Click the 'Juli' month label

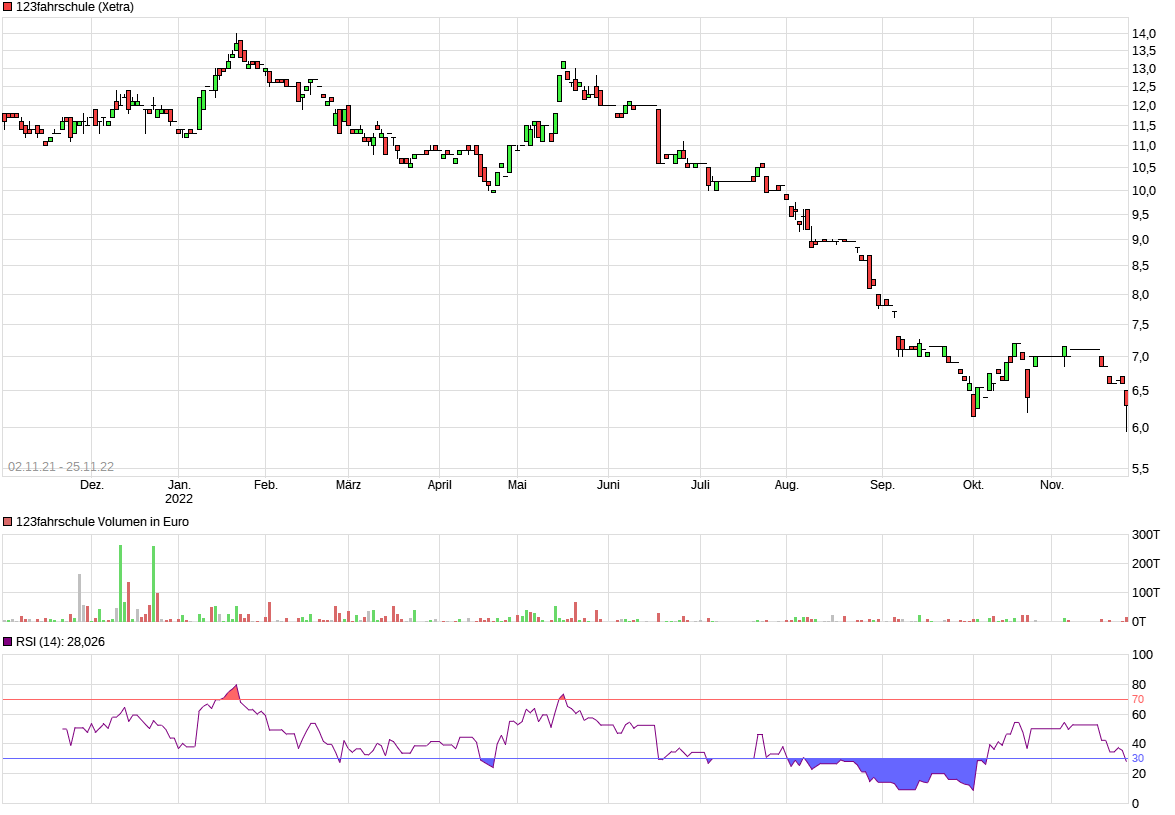(700, 485)
